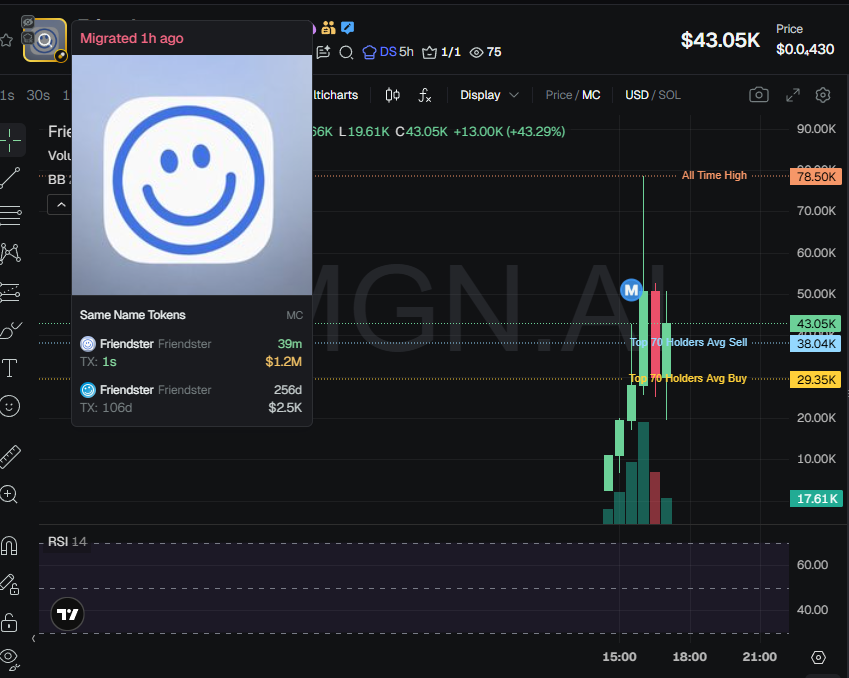This screenshot has height=678, width=849.
Task: Select the trend line drawing tool
Action: click(x=10, y=178)
